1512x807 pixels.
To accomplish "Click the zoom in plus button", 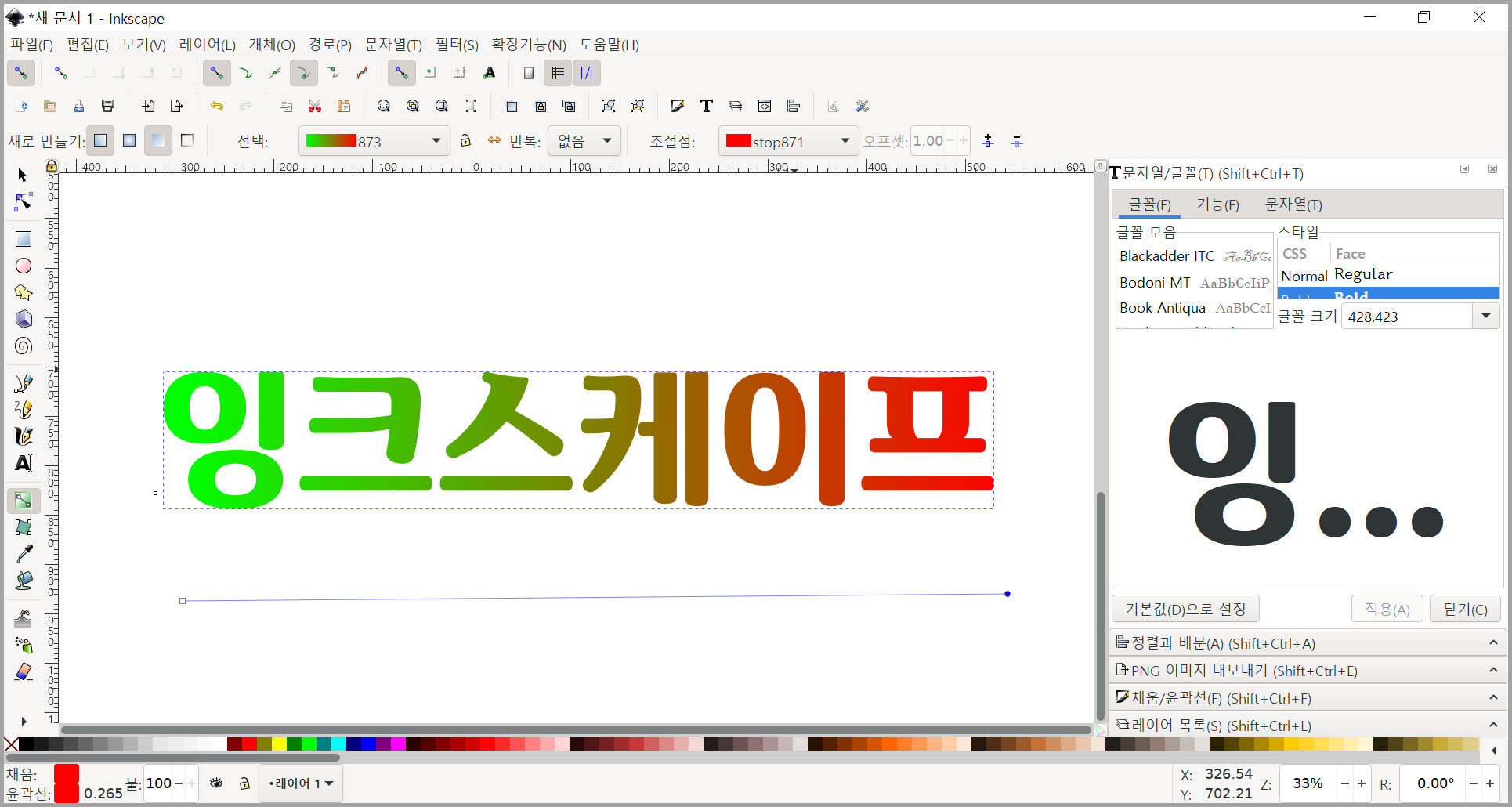I will click(1362, 783).
